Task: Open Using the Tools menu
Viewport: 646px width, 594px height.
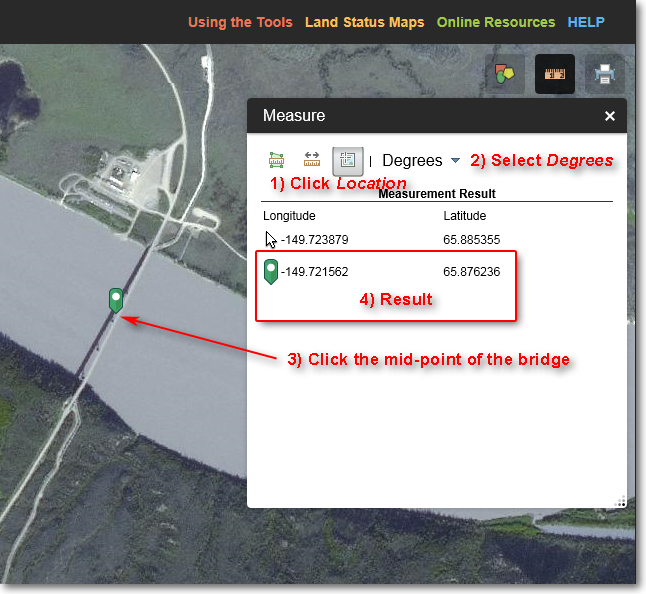Action: (240, 22)
